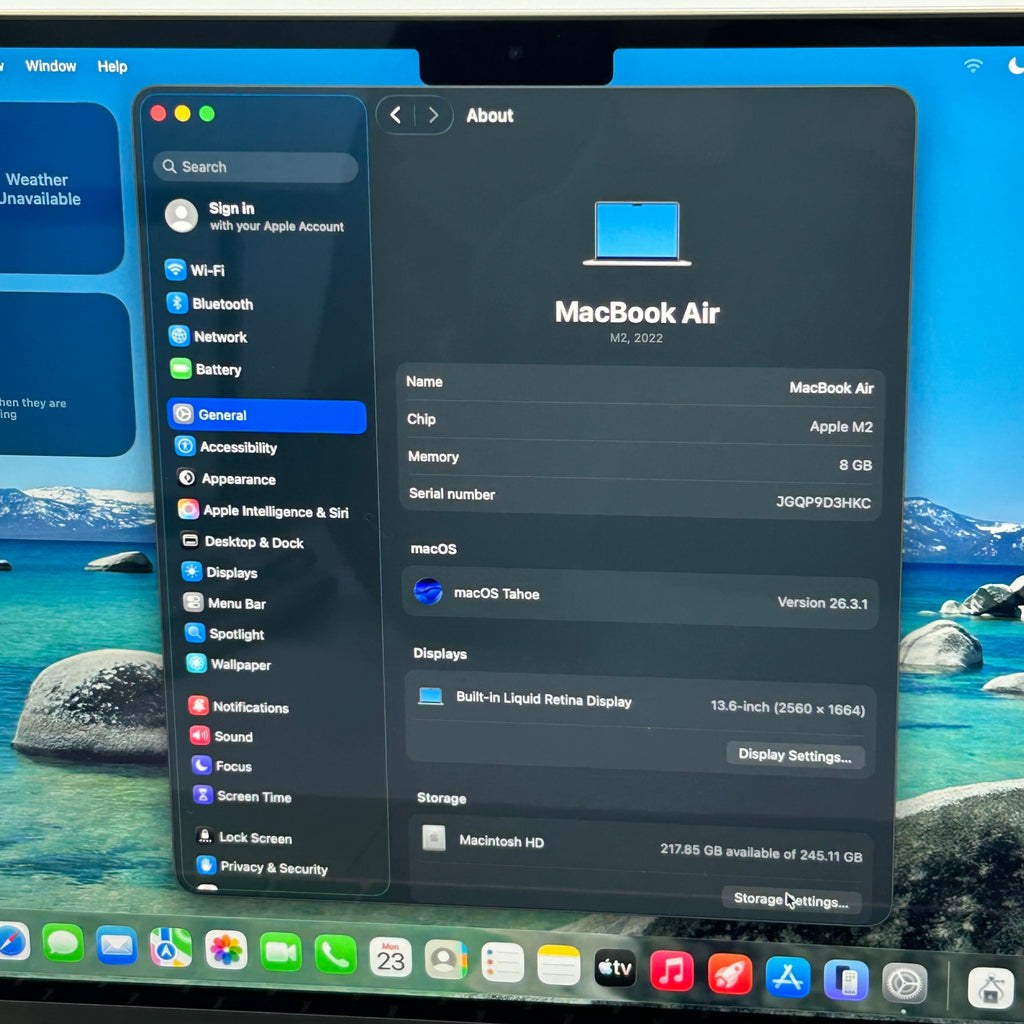The height and width of the screenshot is (1024, 1024).
Task: Launch Photos from the Dock
Action: click(x=226, y=950)
